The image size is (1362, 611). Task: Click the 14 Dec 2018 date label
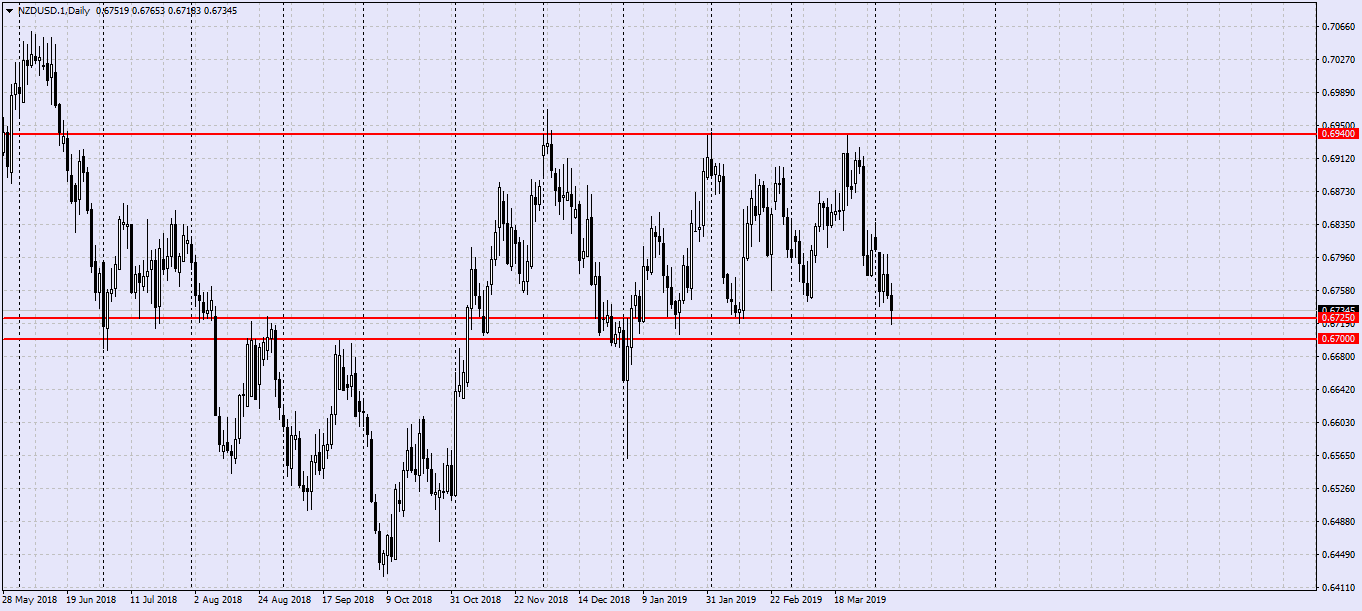(x=605, y=600)
